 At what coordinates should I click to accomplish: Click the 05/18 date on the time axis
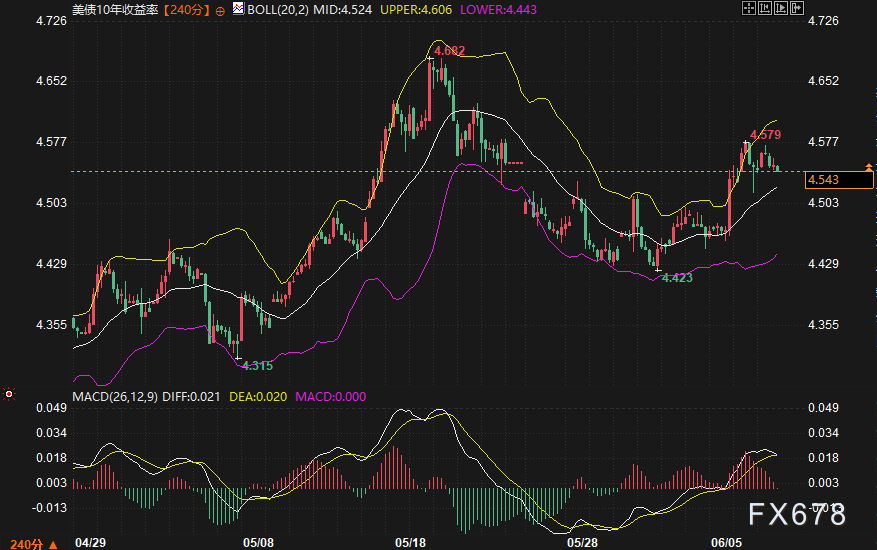pos(411,543)
